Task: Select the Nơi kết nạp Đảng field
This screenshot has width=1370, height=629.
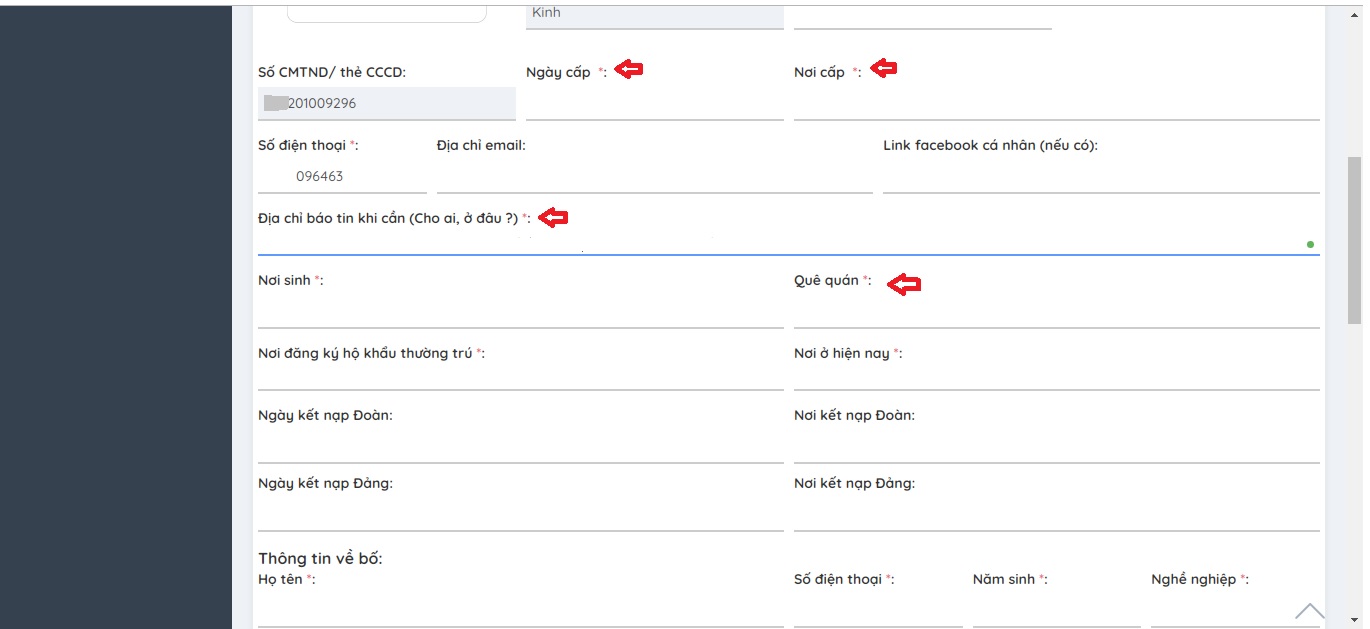Action: (1056, 515)
